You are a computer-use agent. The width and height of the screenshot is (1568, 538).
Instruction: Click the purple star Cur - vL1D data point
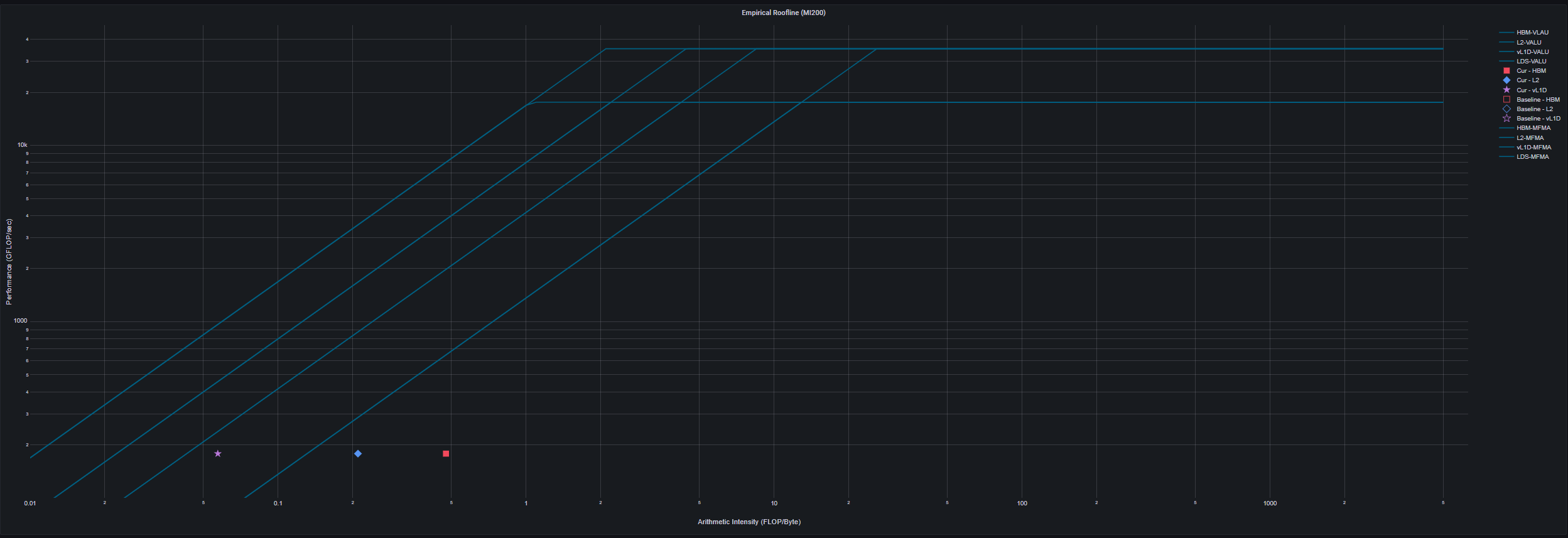click(x=218, y=453)
